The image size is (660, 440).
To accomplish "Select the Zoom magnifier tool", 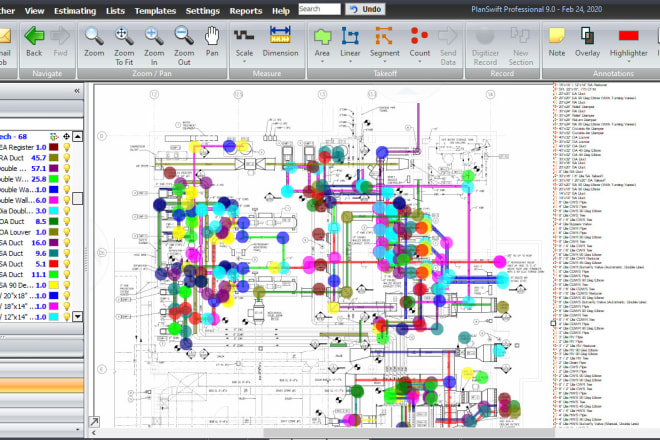I will [x=94, y=42].
